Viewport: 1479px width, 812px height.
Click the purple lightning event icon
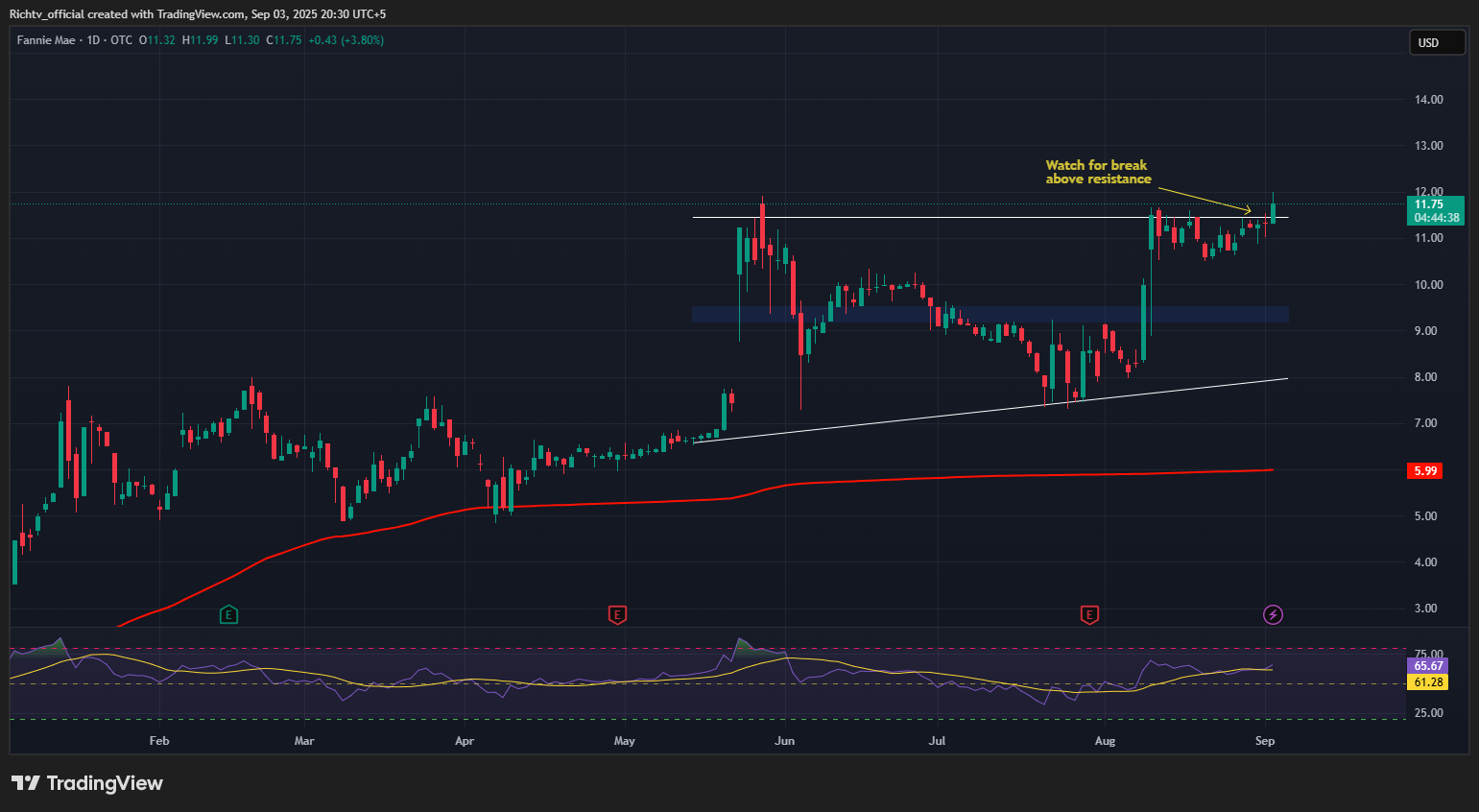click(1273, 614)
